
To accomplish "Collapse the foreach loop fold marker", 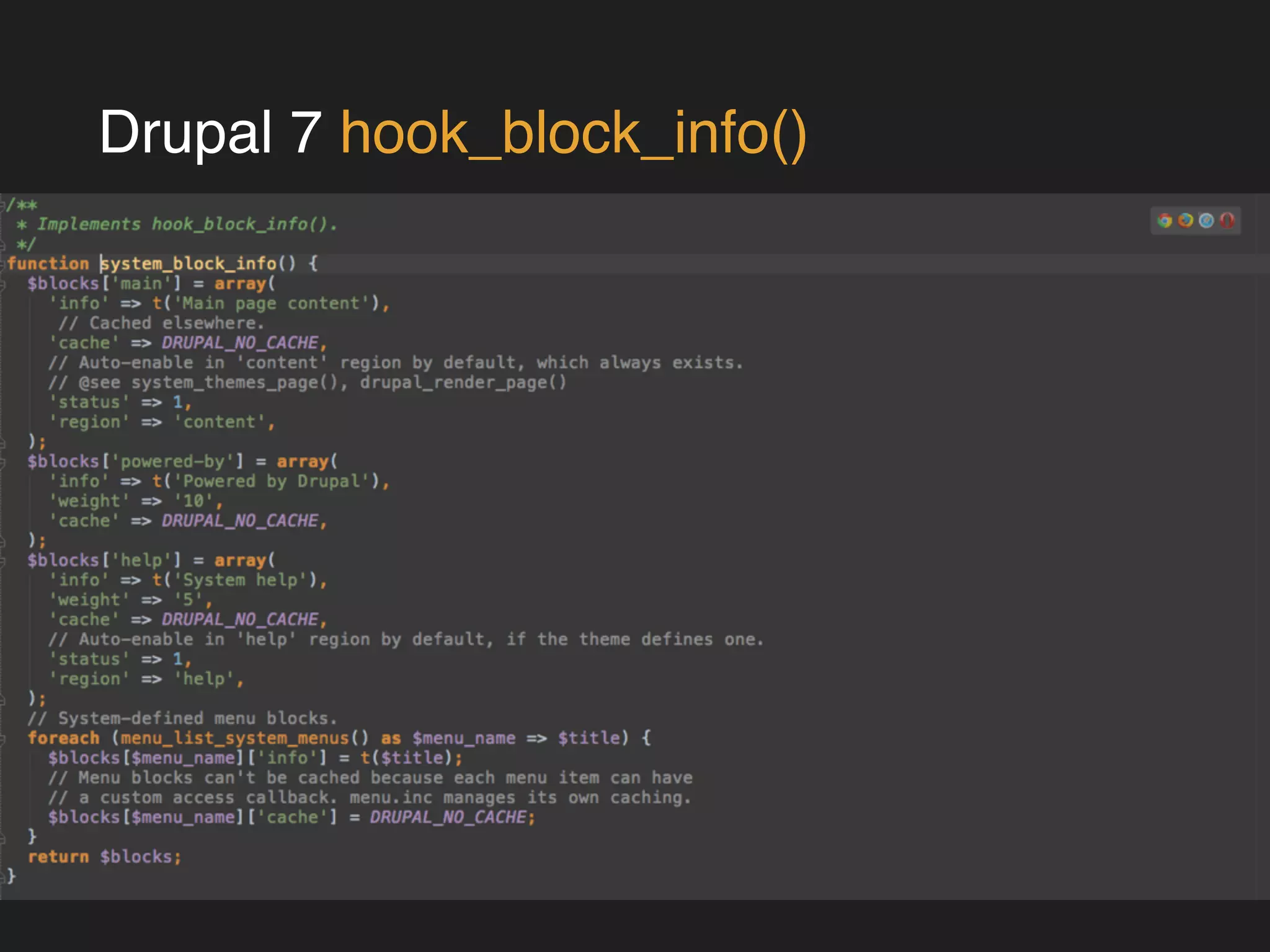I will (3, 739).
